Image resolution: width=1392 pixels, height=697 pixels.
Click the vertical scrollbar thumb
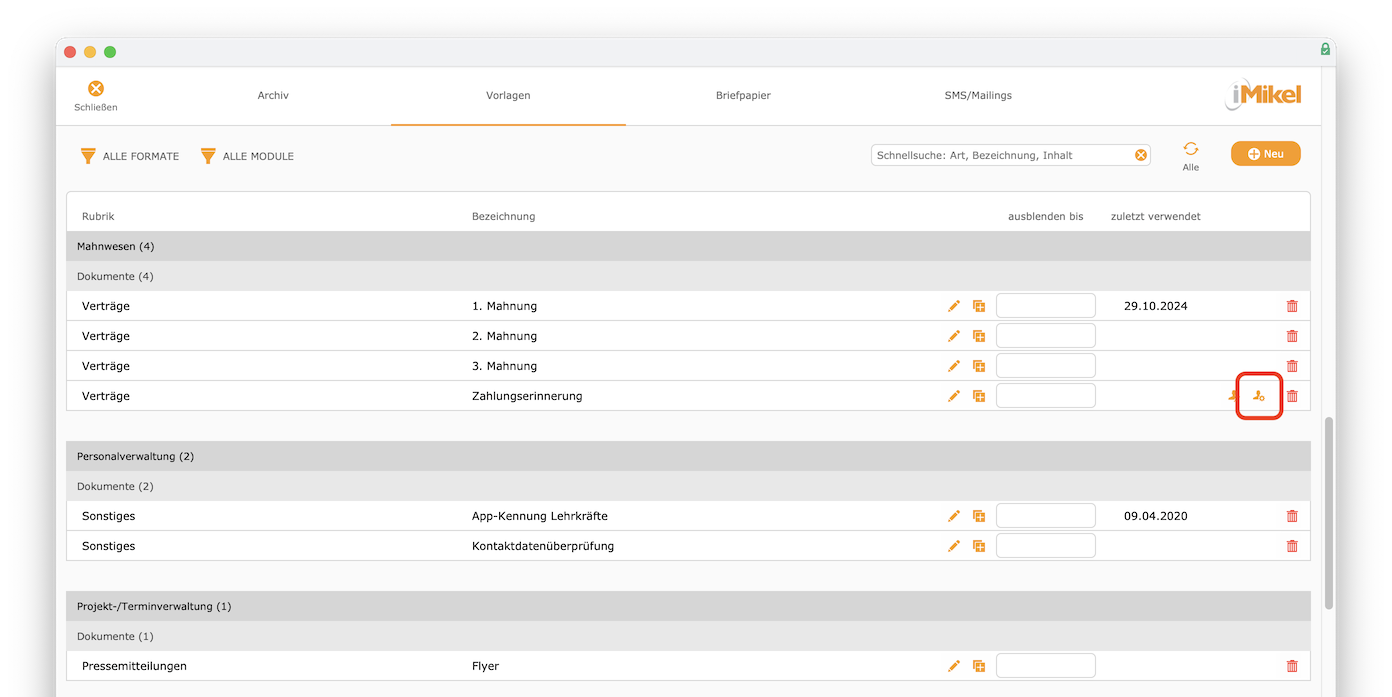[x=1328, y=513]
